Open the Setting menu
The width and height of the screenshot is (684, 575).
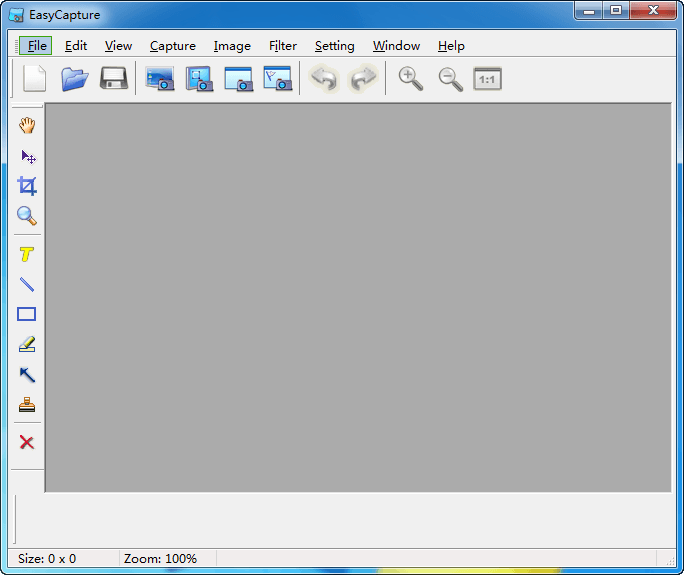pyautogui.click(x=334, y=46)
